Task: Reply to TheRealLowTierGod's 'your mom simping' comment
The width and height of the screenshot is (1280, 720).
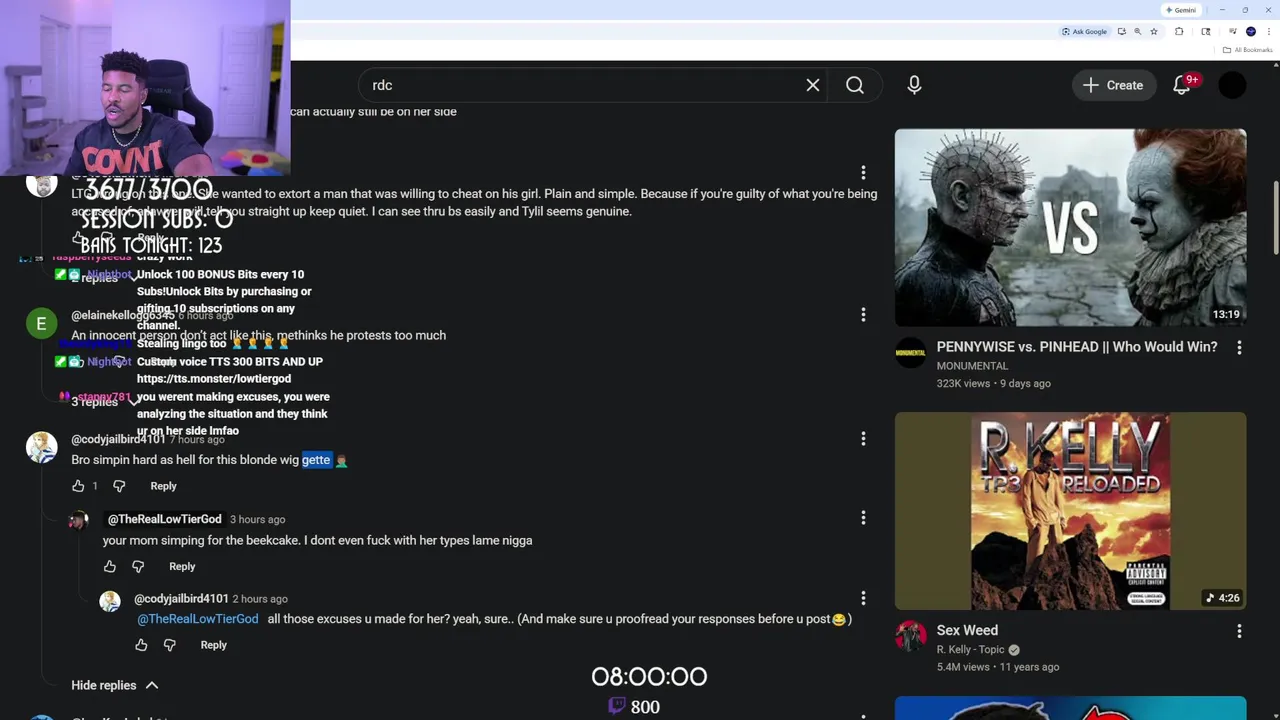Action: [182, 567]
